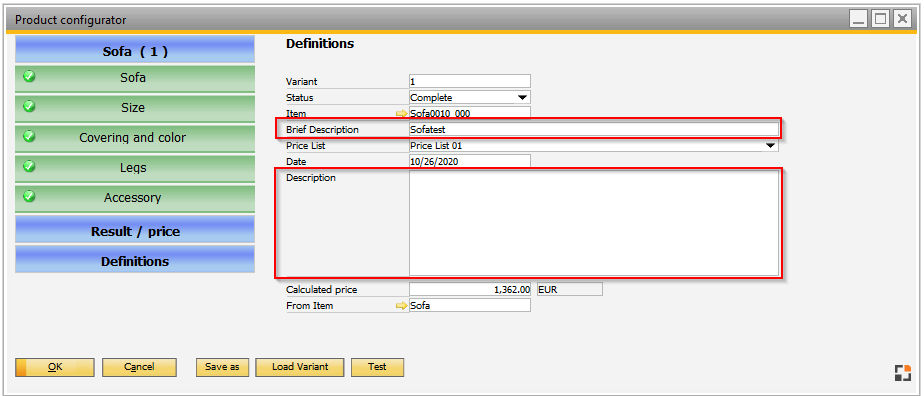
Task: Follow the yellow link arrow next to From Item
Action: (402, 306)
